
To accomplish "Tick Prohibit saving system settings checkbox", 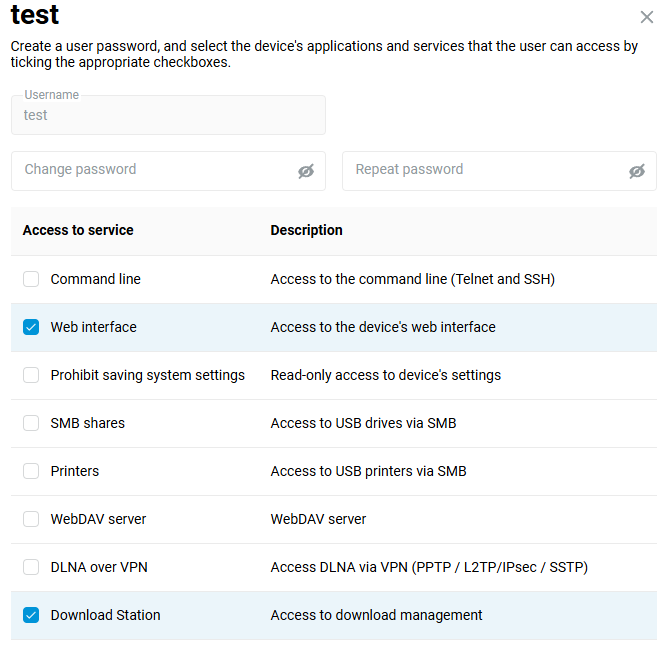I will (31, 375).
